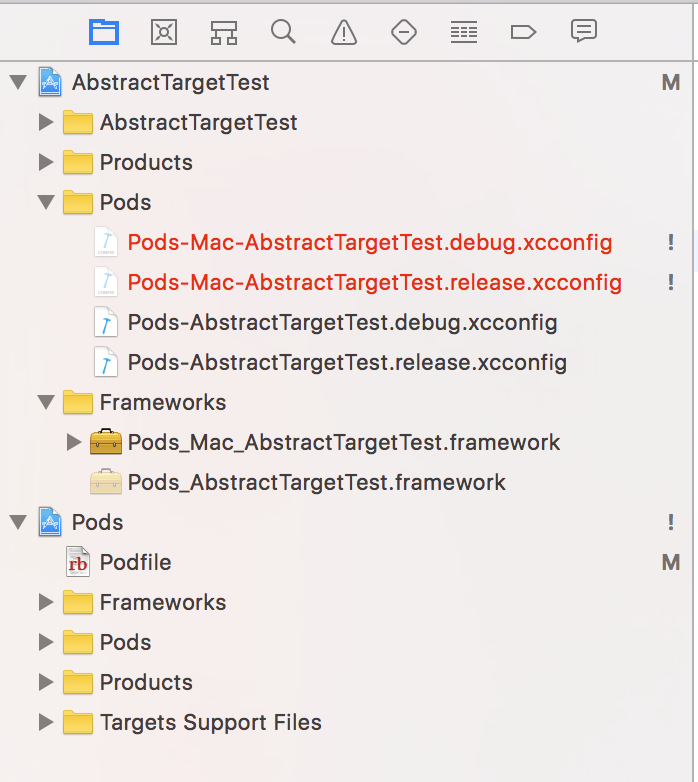This screenshot has width=698, height=782.
Task: Open the Find navigator magnifier icon
Action: pyautogui.click(x=283, y=32)
